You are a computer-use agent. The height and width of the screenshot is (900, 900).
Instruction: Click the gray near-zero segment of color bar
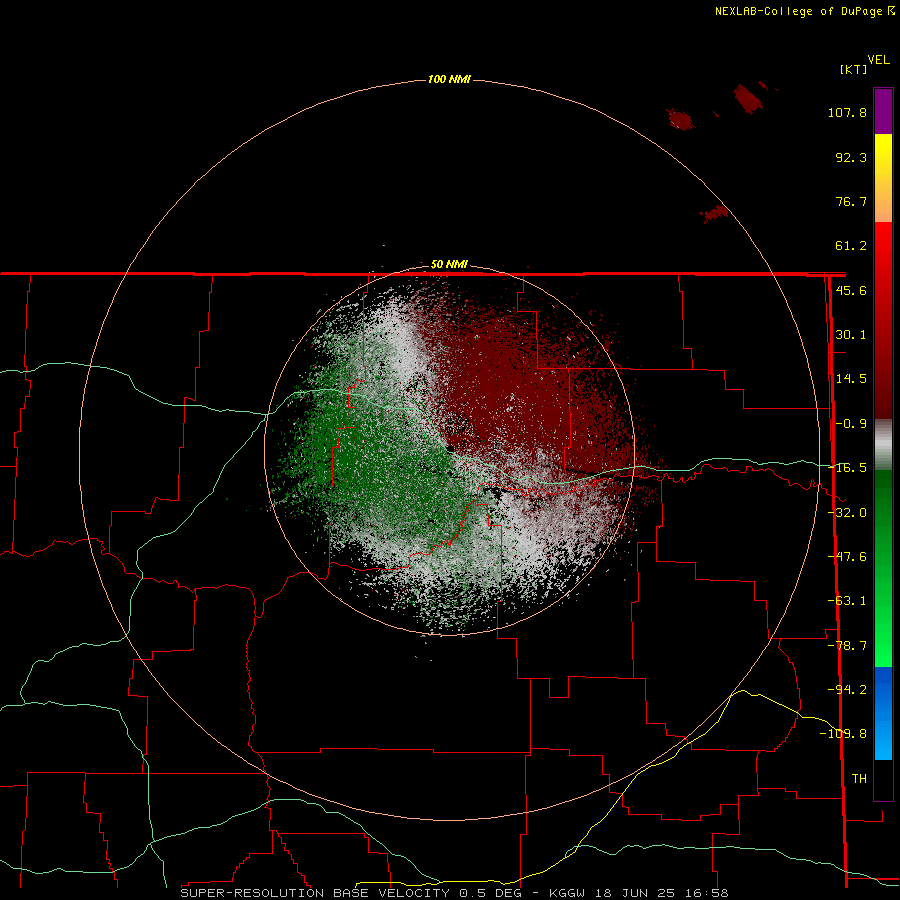[x=883, y=444]
